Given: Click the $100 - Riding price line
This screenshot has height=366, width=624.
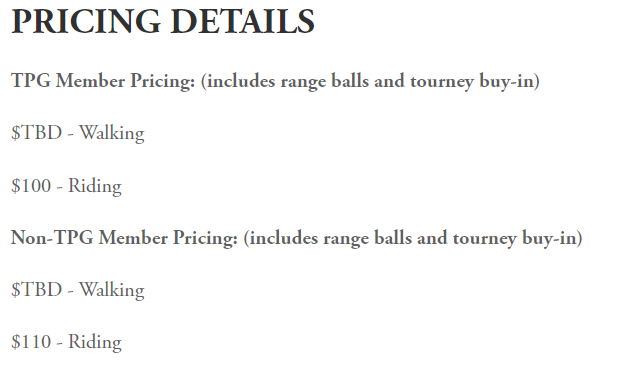Looking at the screenshot, I should tap(66, 186).
